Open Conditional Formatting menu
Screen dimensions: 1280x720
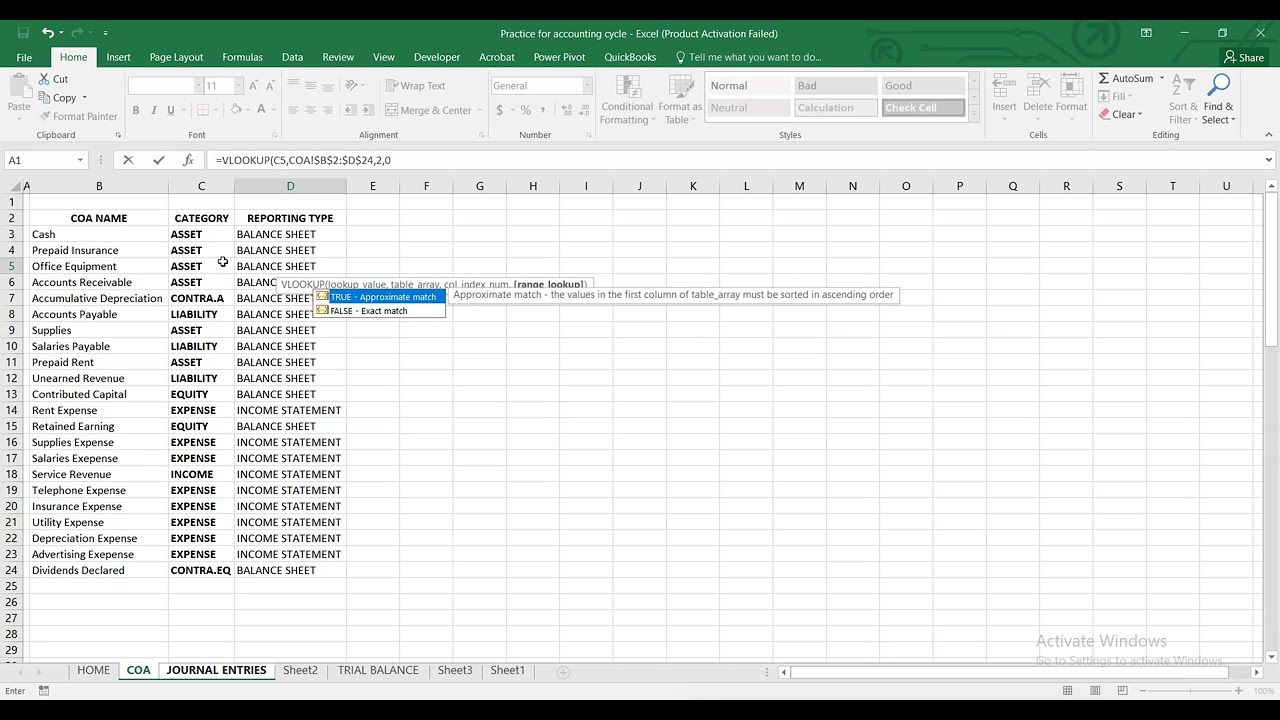(x=627, y=99)
